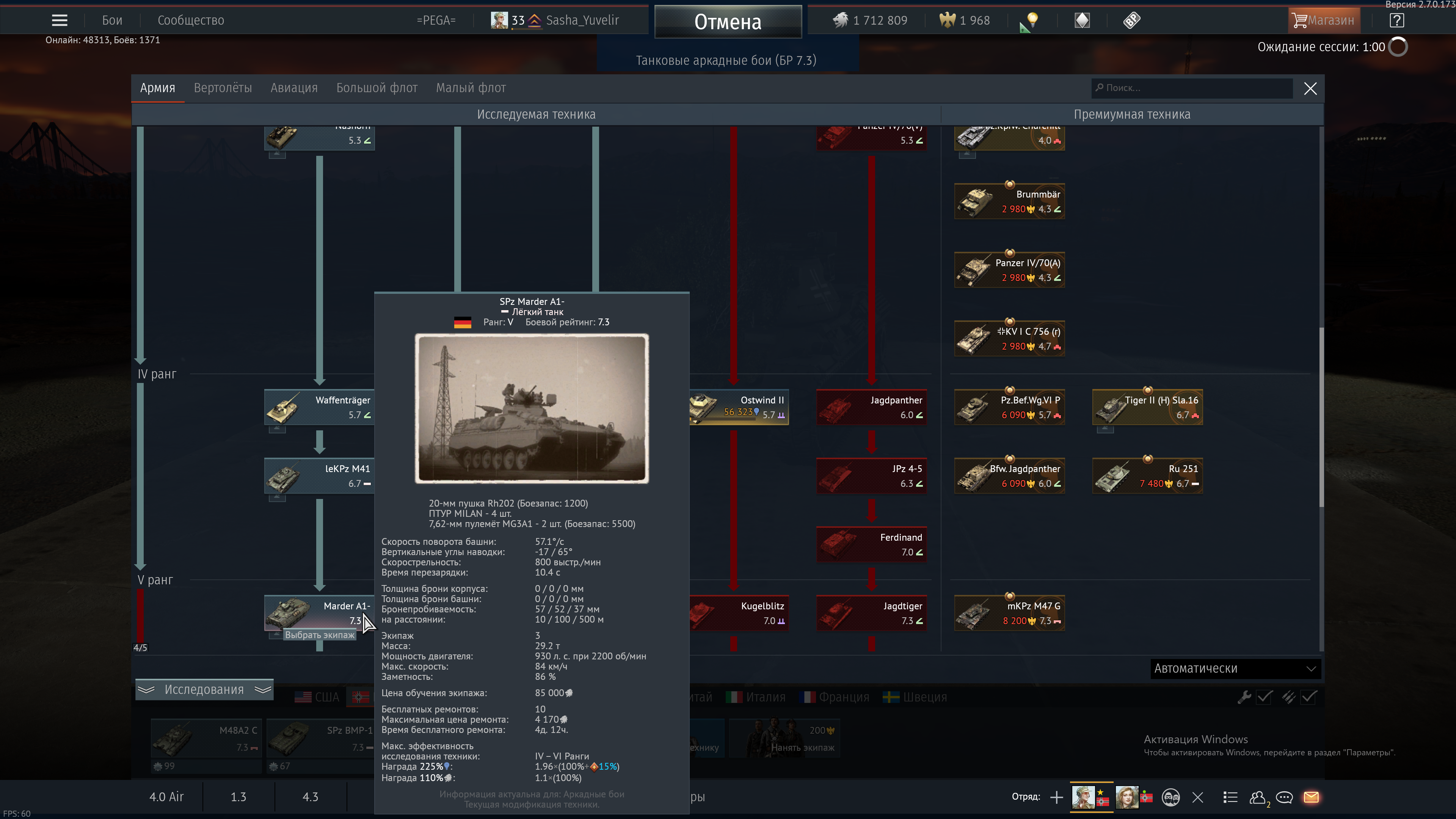1456x819 pixels.
Task: Click the second squad member female avatar
Action: pos(1127,797)
